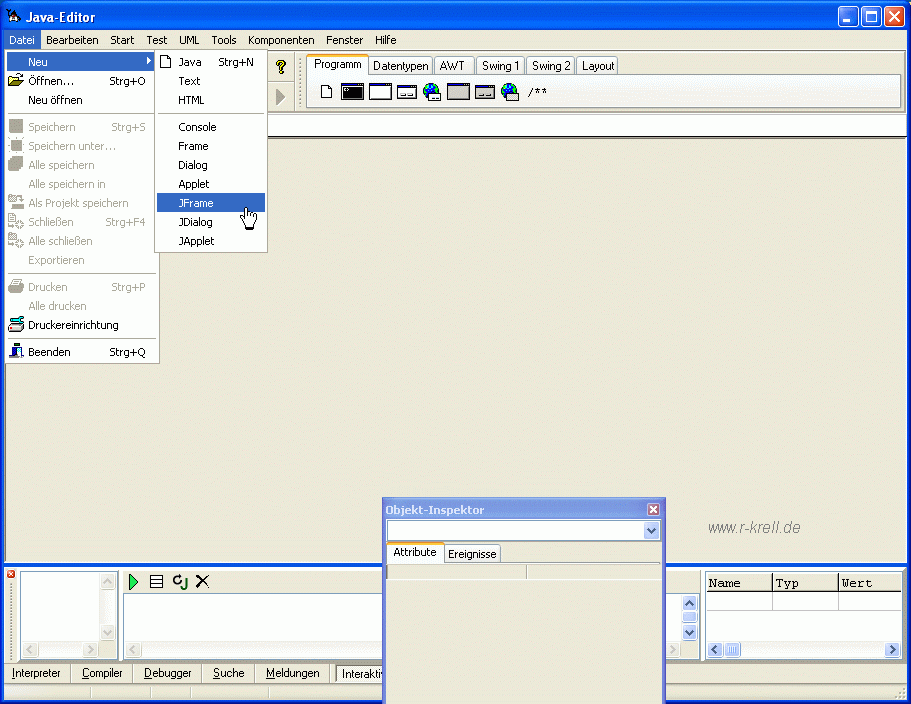911x704 pixels.
Task: Click the list icon beside the green arrow
Action: point(157,581)
